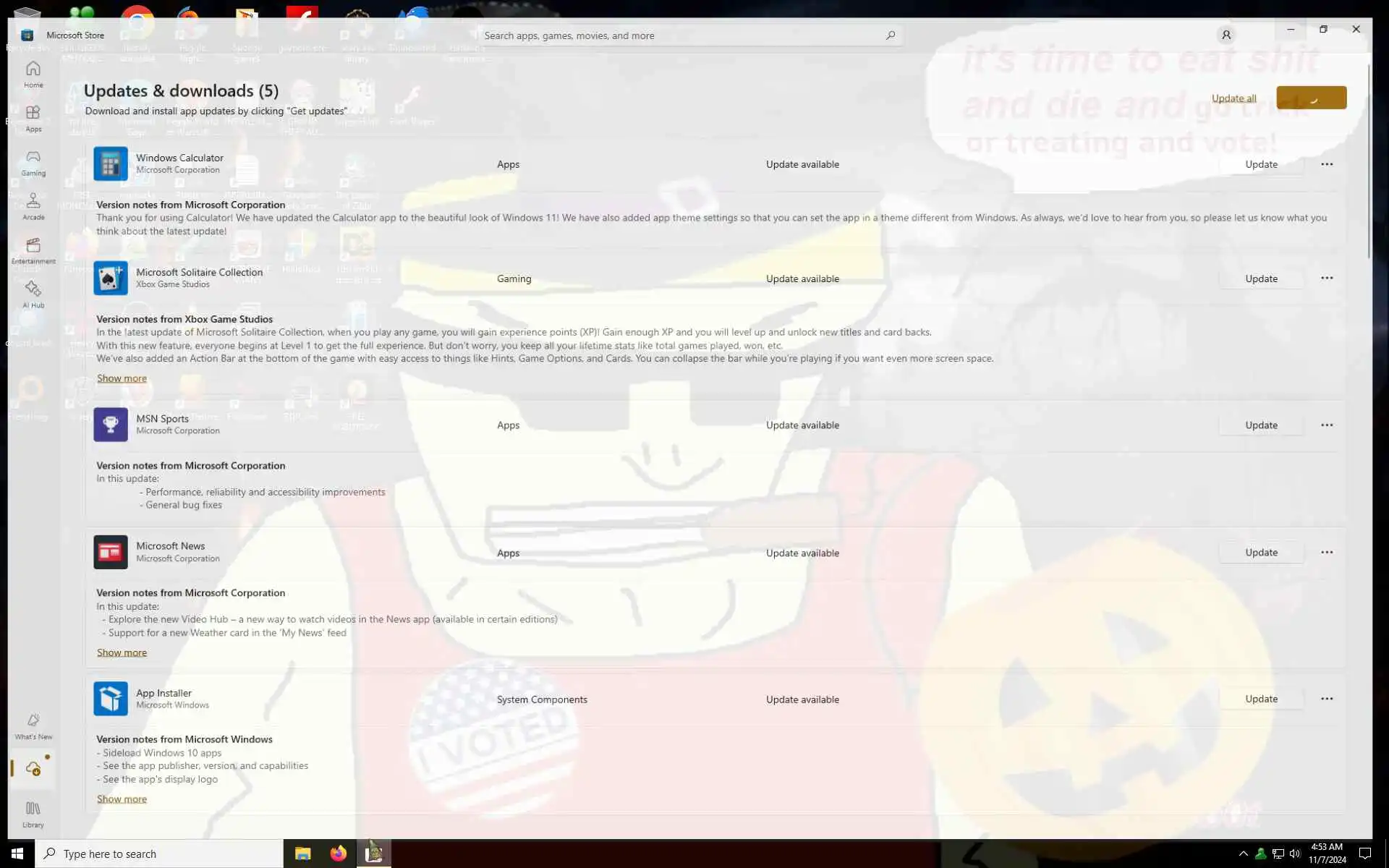Expand Show more under Microsoft News notes
This screenshot has height=868, width=1389.
click(122, 652)
